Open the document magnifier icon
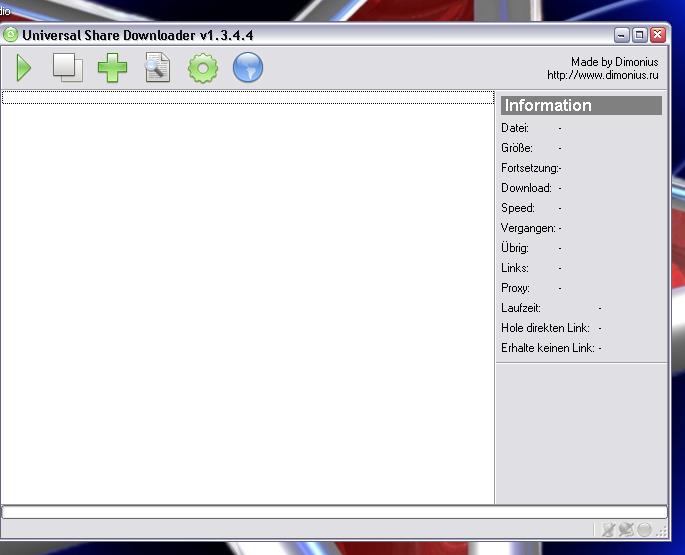The image size is (685, 555). pyautogui.click(x=158, y=67)
